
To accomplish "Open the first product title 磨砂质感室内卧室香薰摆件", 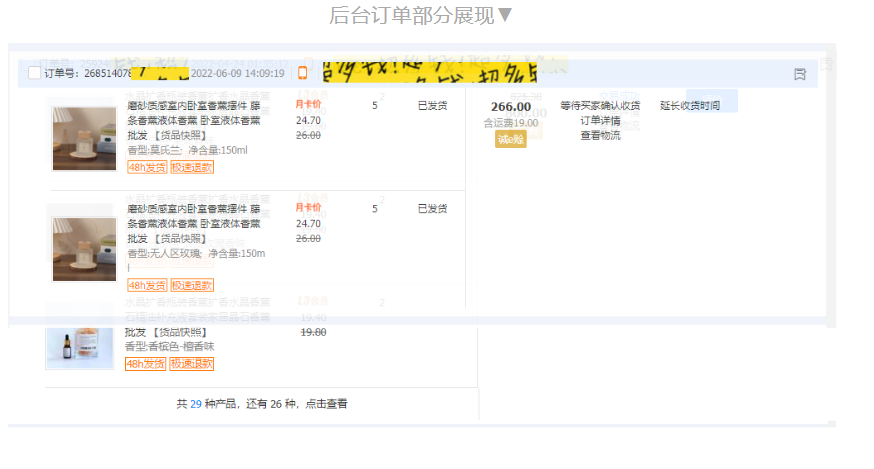I will pyautogui.click(x=193, y=106).
